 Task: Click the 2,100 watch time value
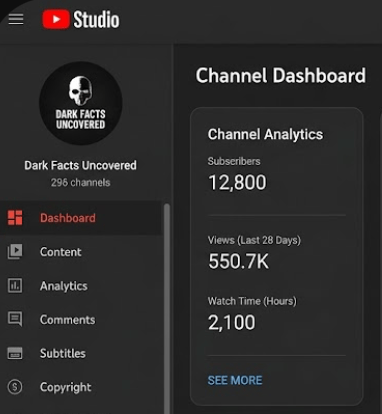232,323
